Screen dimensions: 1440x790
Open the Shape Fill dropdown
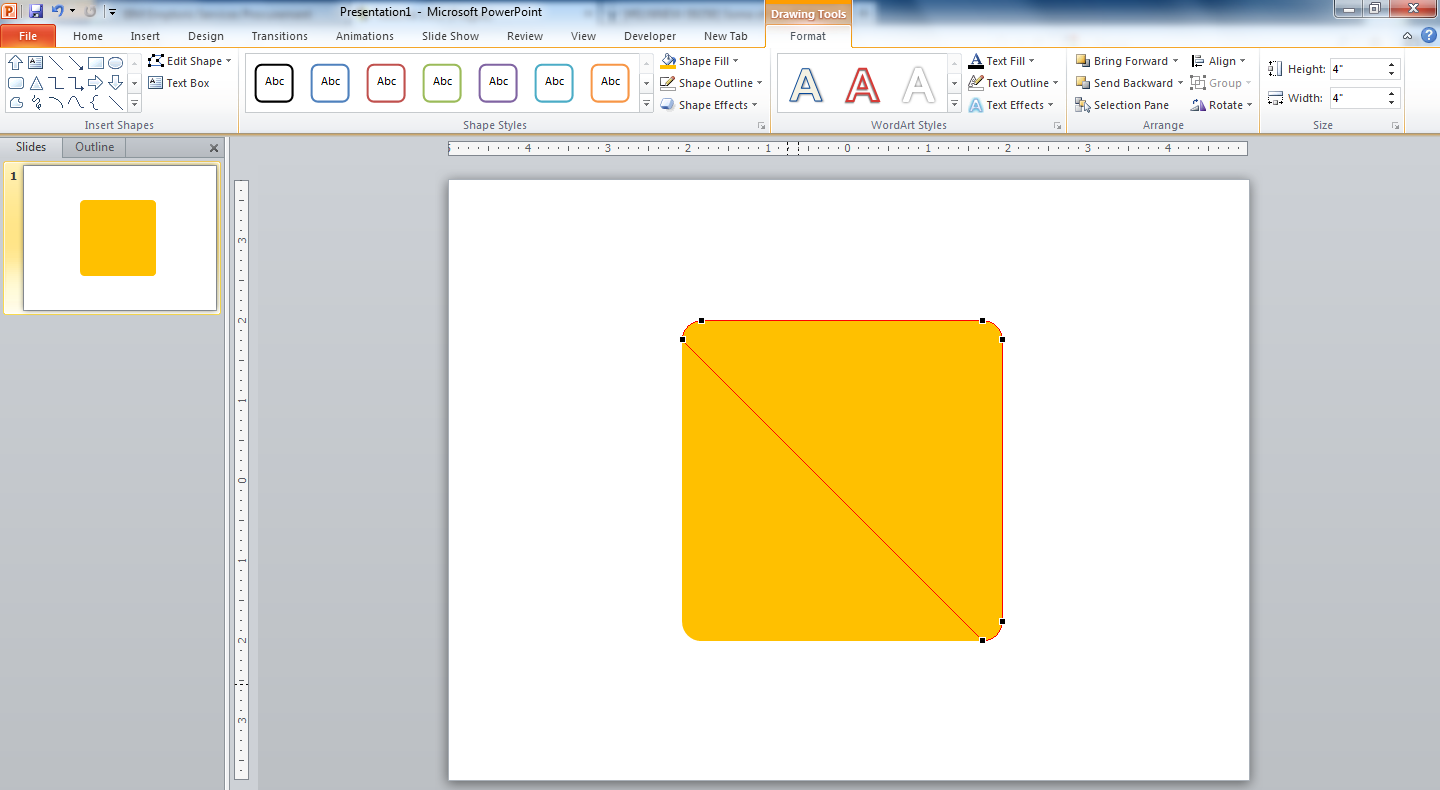coord(700,61)
